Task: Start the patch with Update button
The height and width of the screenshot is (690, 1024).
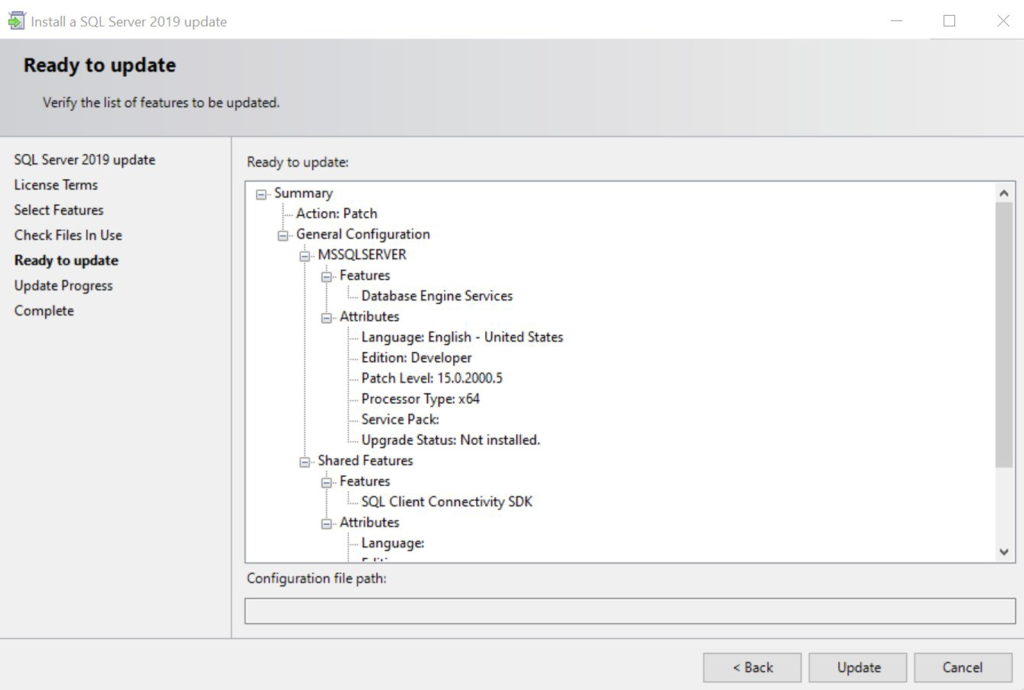Action: [x=858, y=667]
